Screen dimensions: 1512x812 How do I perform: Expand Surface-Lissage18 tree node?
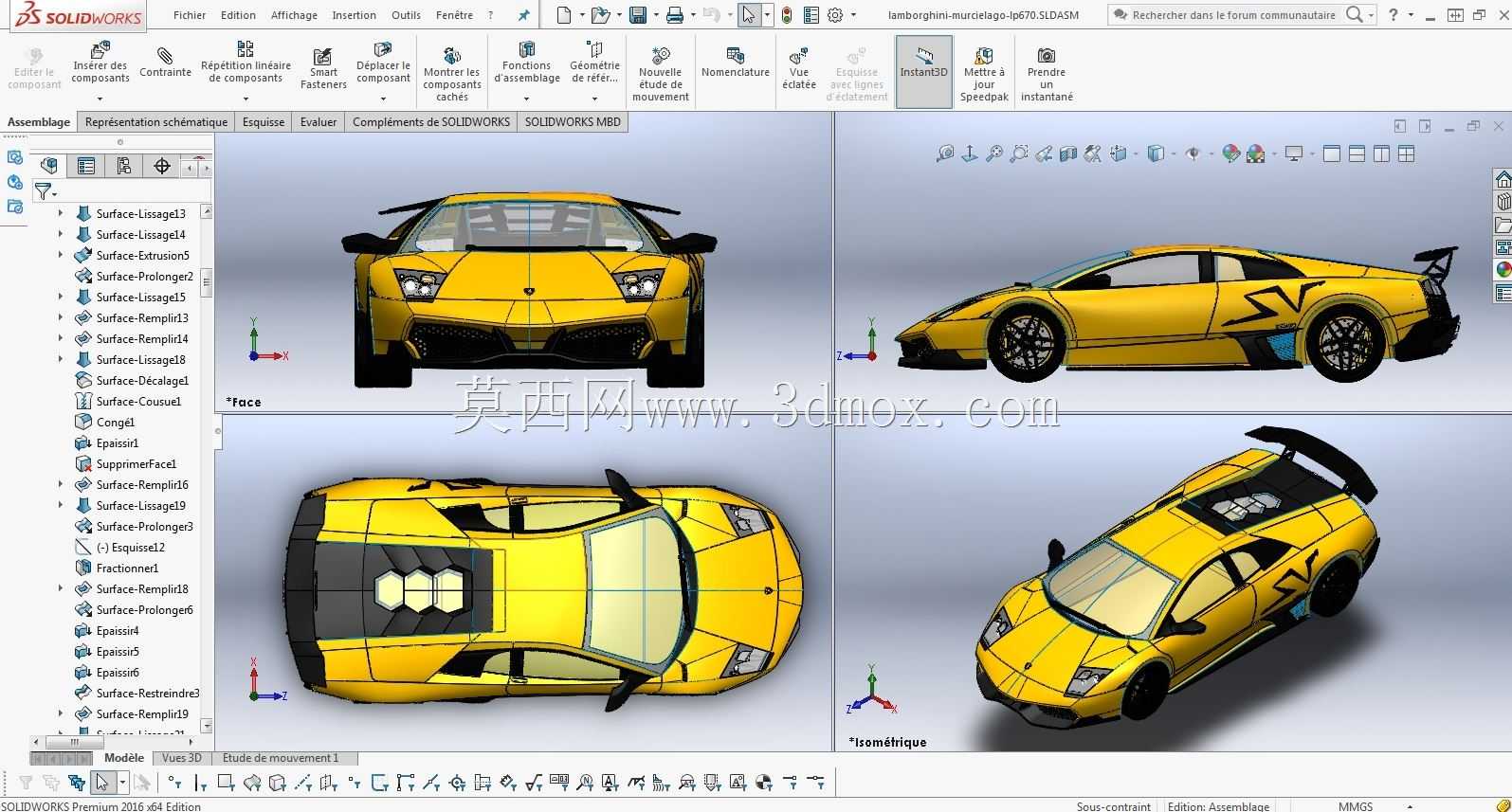coord(61,359)
